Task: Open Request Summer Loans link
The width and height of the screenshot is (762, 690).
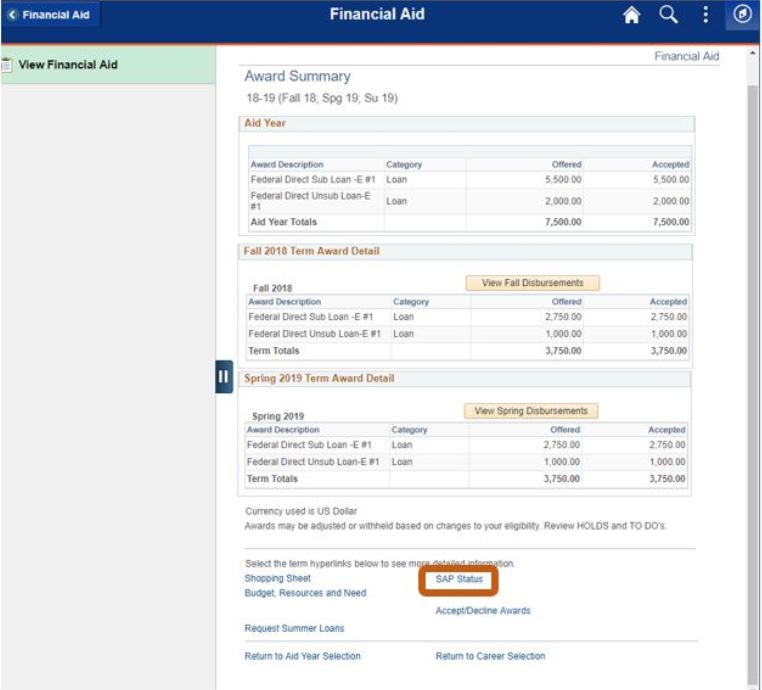Action: pyautogui.click(x=294, y=628)
